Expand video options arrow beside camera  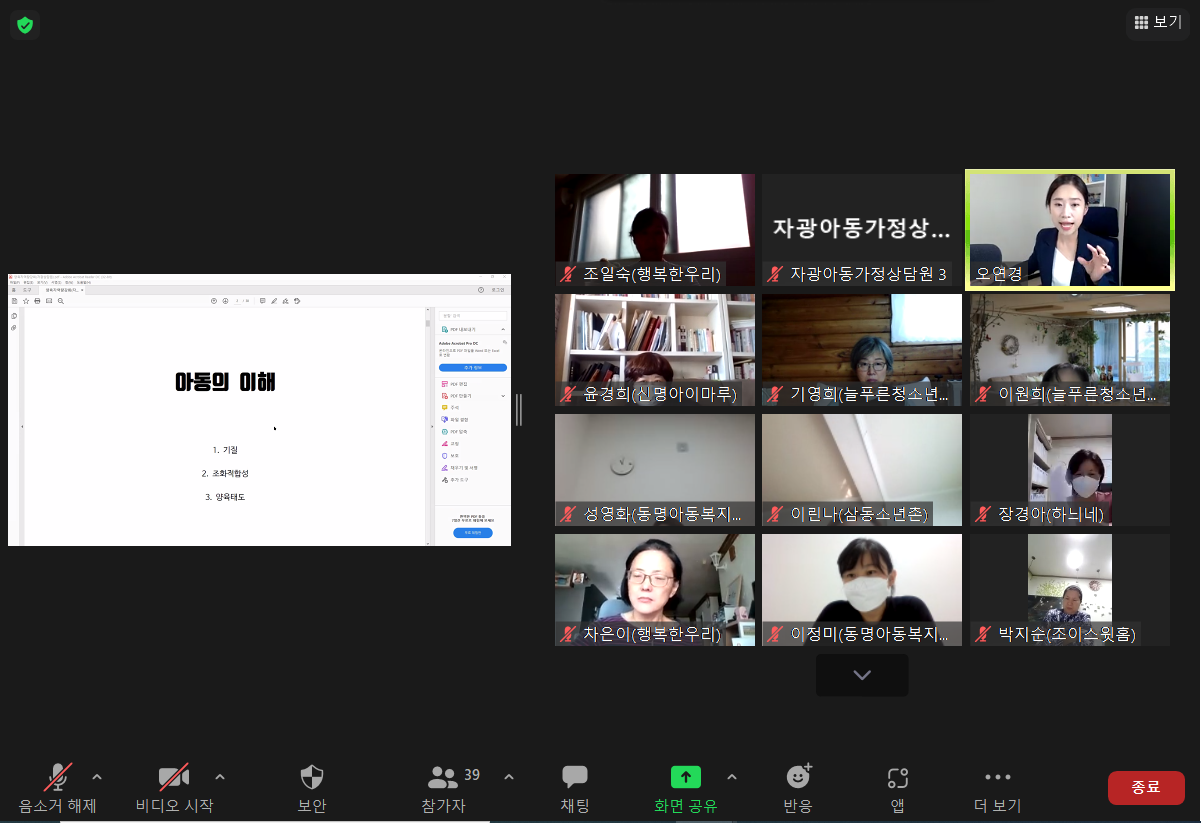pos(220,777)
